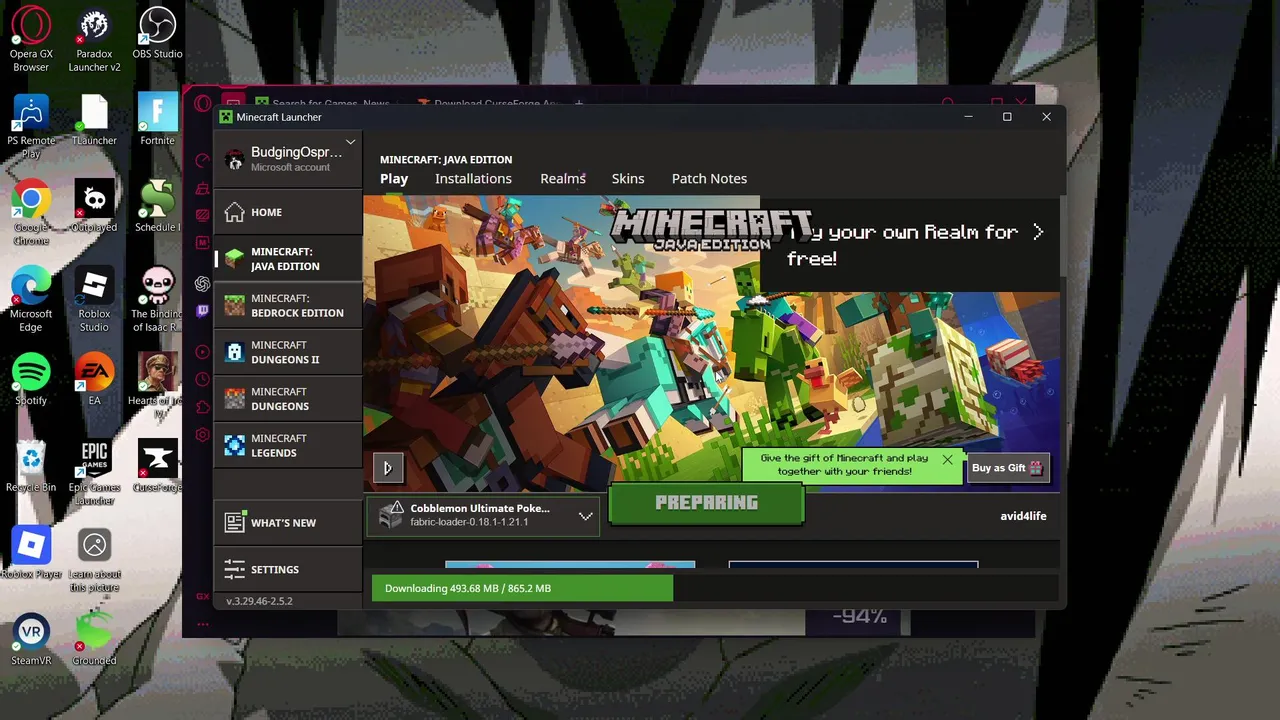Open Extensions cube in Opera sidebar
The width and height of the screenshot is (1280, 720).
point(202,407)
